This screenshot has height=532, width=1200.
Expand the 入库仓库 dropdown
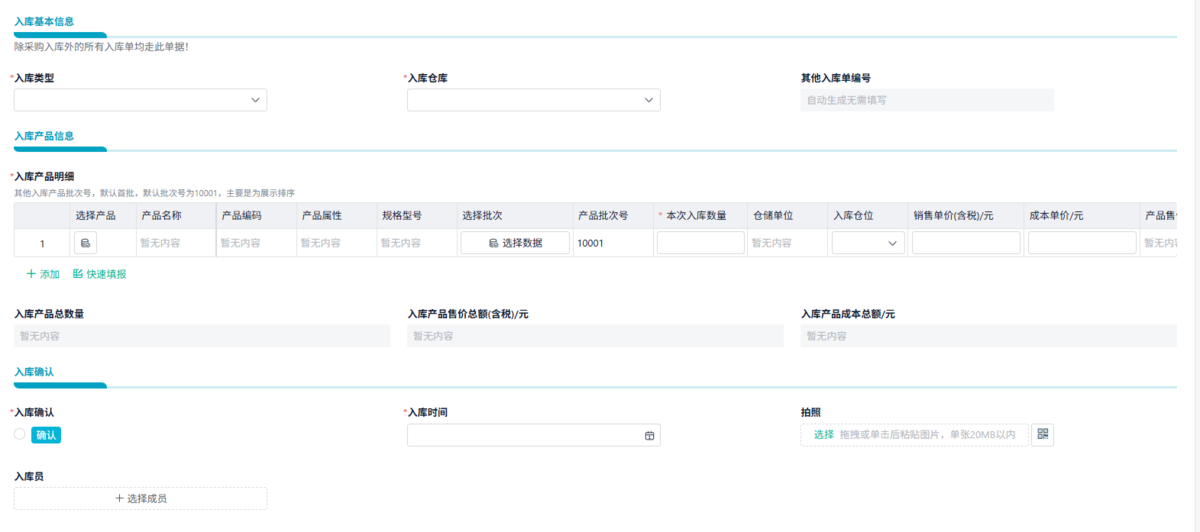533,100
